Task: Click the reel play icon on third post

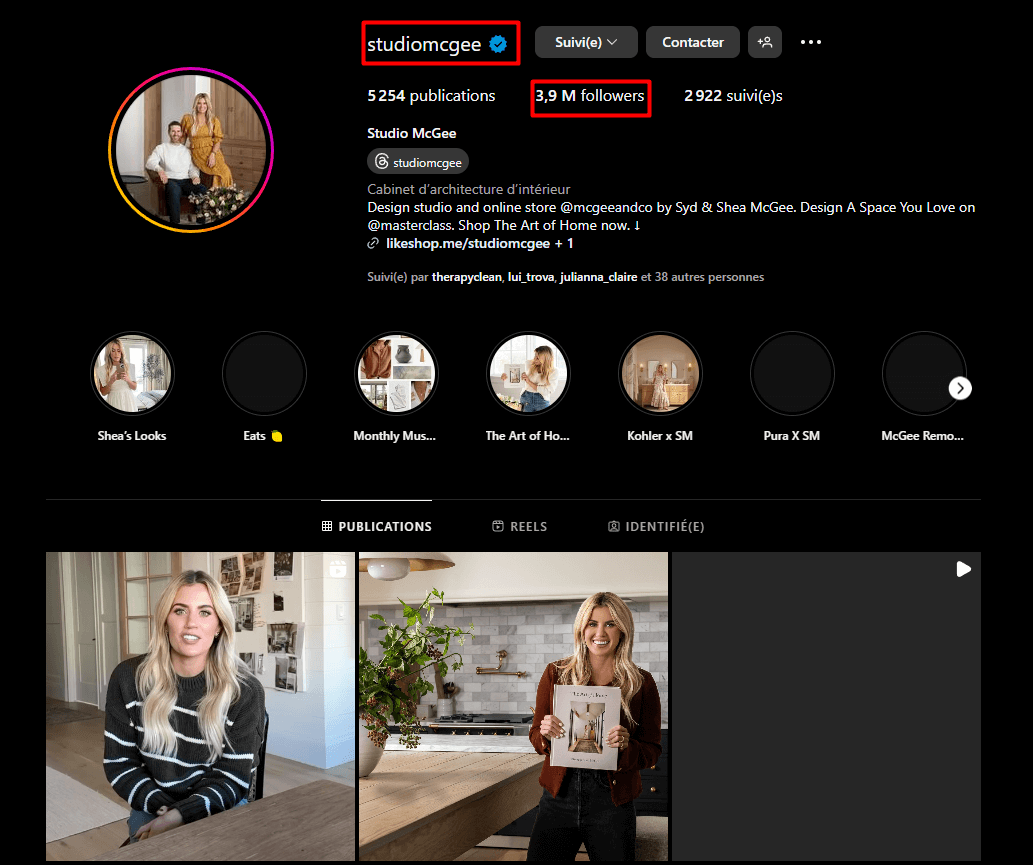Action: coord(963,569)
